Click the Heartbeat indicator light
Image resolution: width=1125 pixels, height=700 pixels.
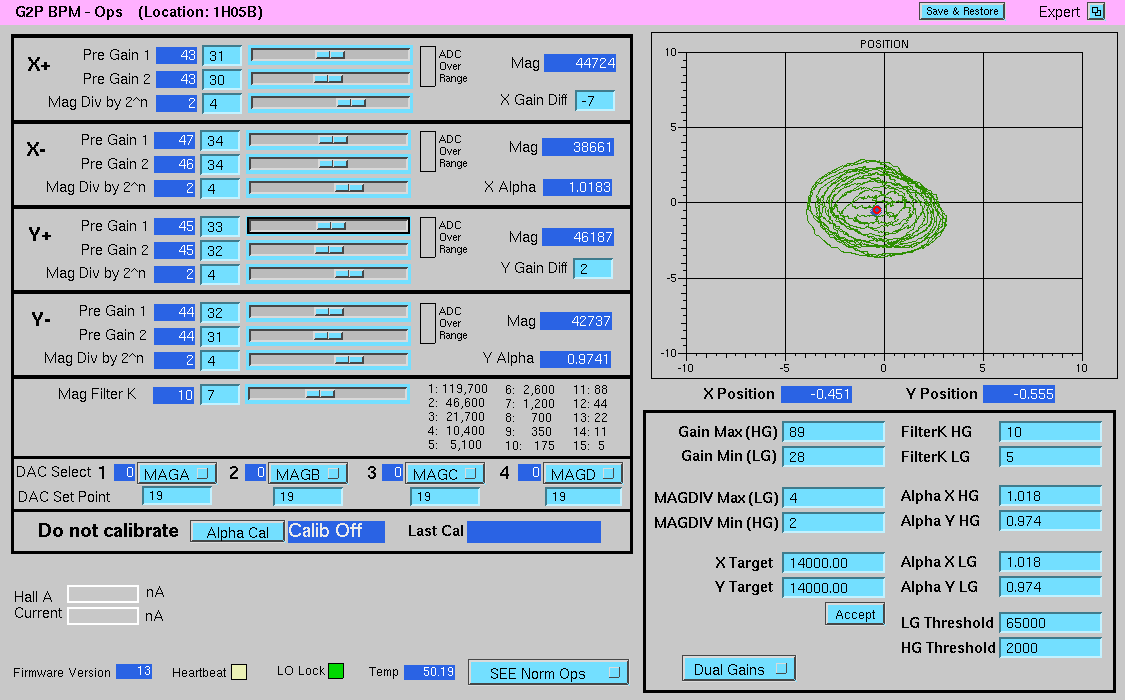[240, 672]
